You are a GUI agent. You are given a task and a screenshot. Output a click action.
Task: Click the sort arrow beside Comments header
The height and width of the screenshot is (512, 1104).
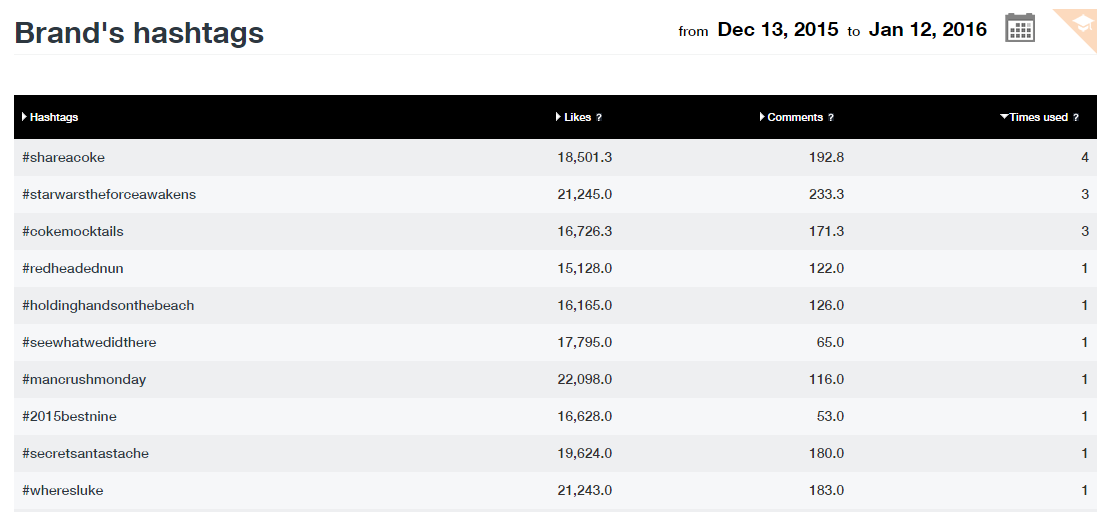tap(762, 117)
